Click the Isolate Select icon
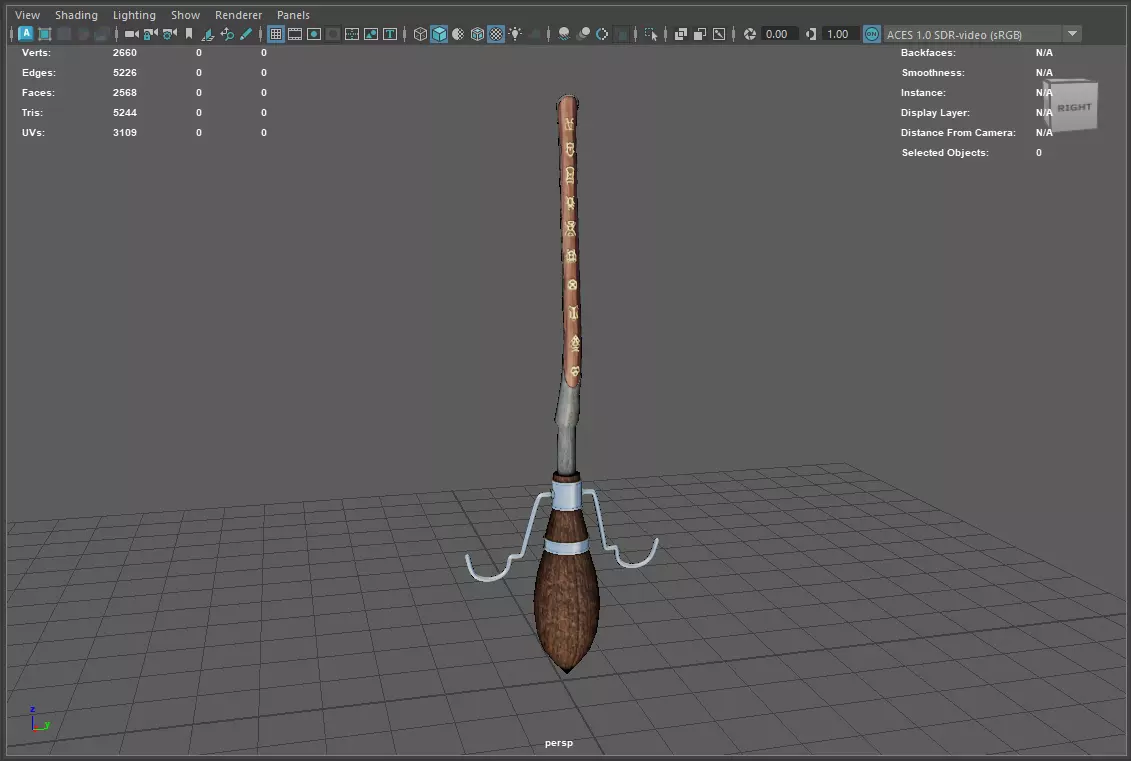 coord(651,34)
